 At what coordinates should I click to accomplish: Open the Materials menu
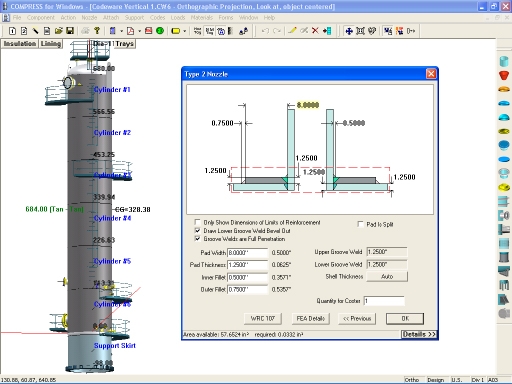tap(202, 17)
